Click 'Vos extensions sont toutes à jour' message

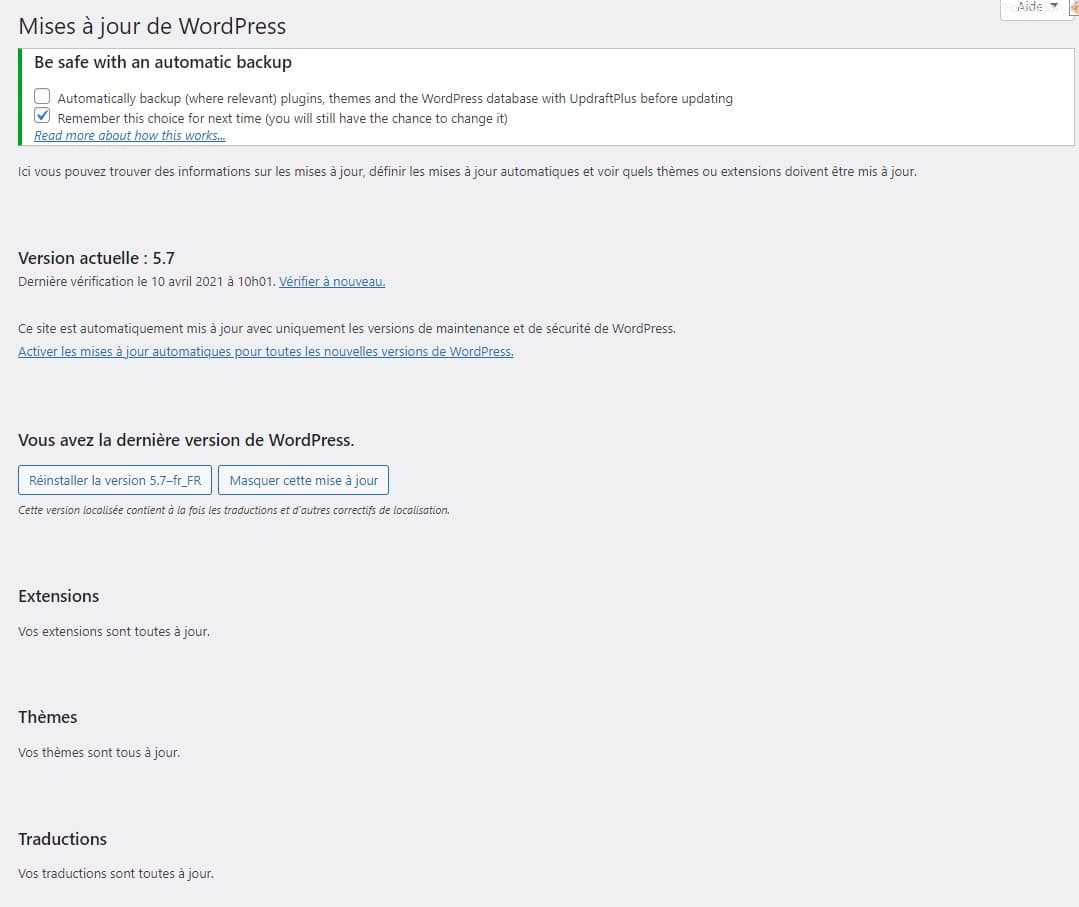[x=113, y=631]
